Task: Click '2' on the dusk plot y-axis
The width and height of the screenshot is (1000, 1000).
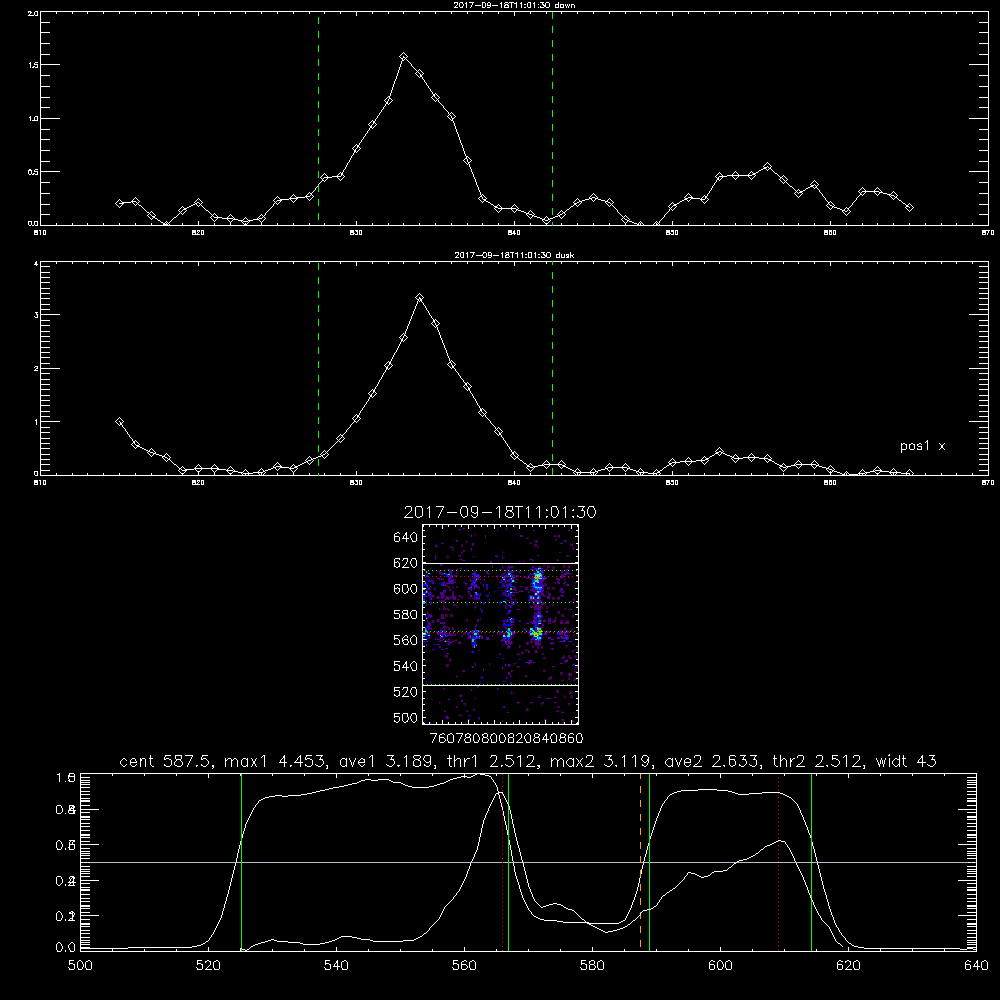Action: 36,369
